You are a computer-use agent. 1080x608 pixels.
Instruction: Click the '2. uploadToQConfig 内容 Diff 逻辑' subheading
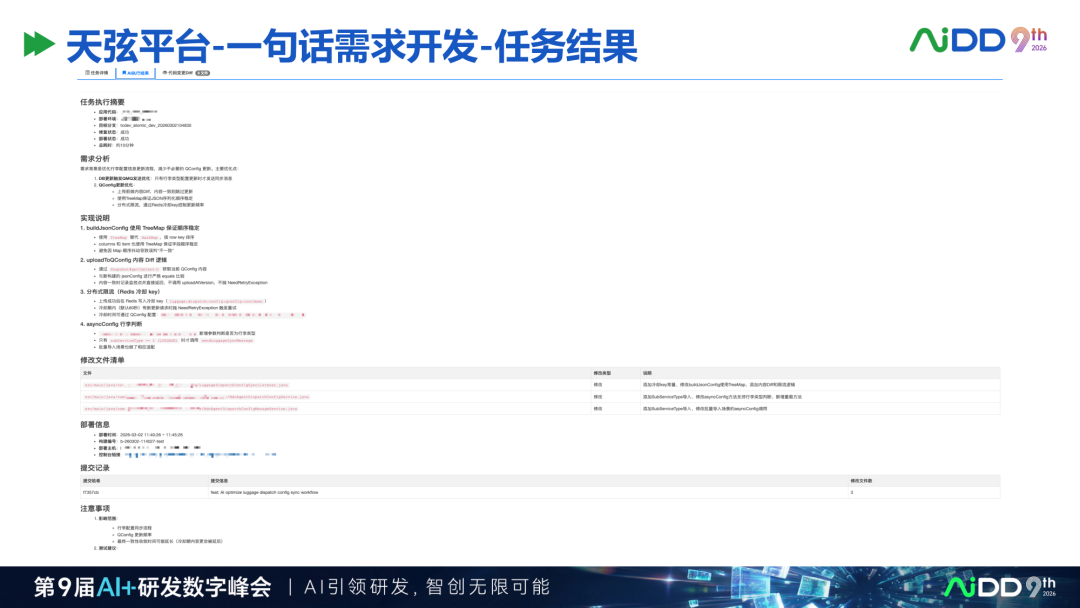[123, 260]
